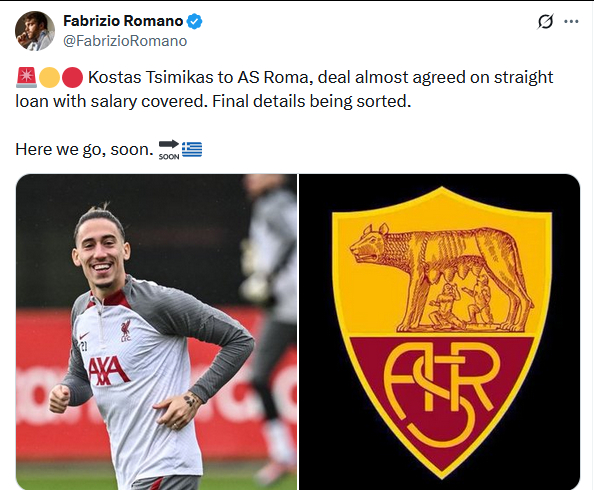
Task: Click the SOON arrow emoji
Action: (169, 150)
